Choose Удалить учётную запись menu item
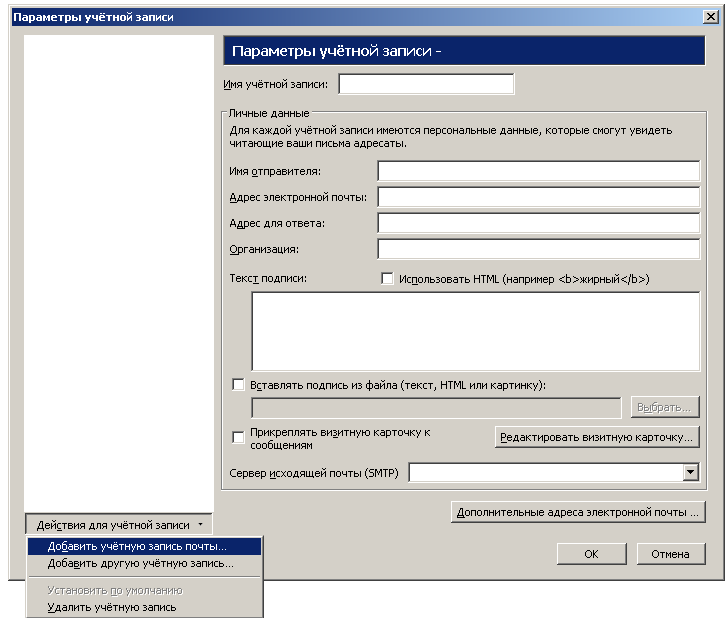Screen dimensions: 728x618 144,607
